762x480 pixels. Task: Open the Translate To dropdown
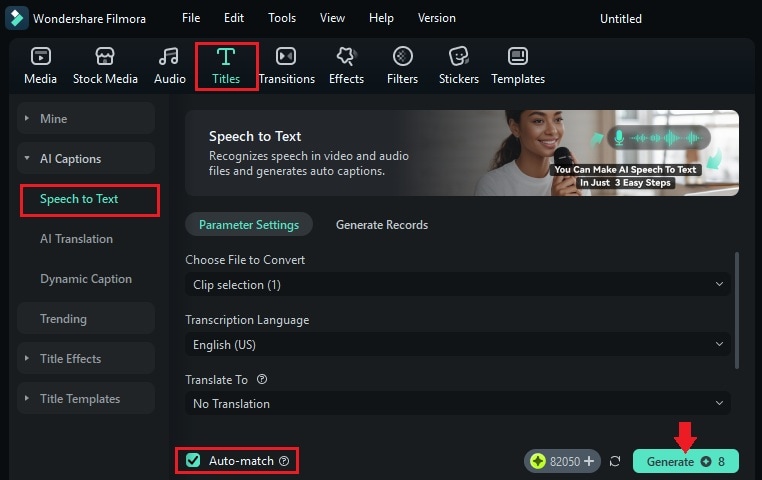458,404
